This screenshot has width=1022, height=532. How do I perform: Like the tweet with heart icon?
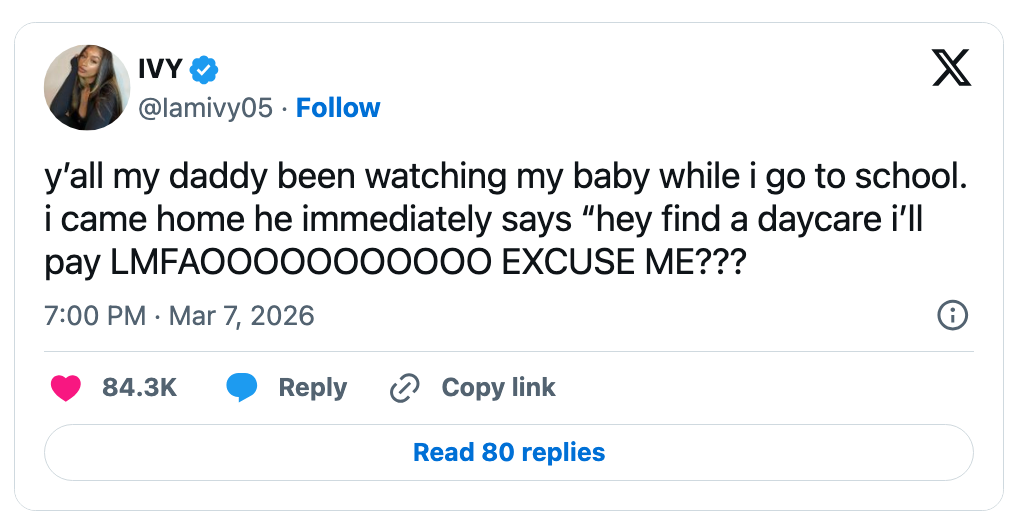(x=66, y=388)
